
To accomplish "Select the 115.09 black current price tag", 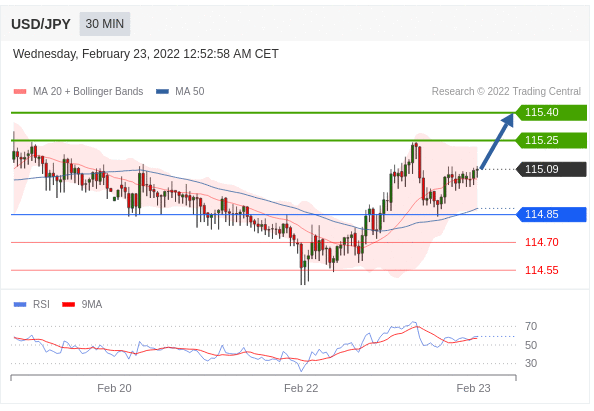I will coord(551,169).
